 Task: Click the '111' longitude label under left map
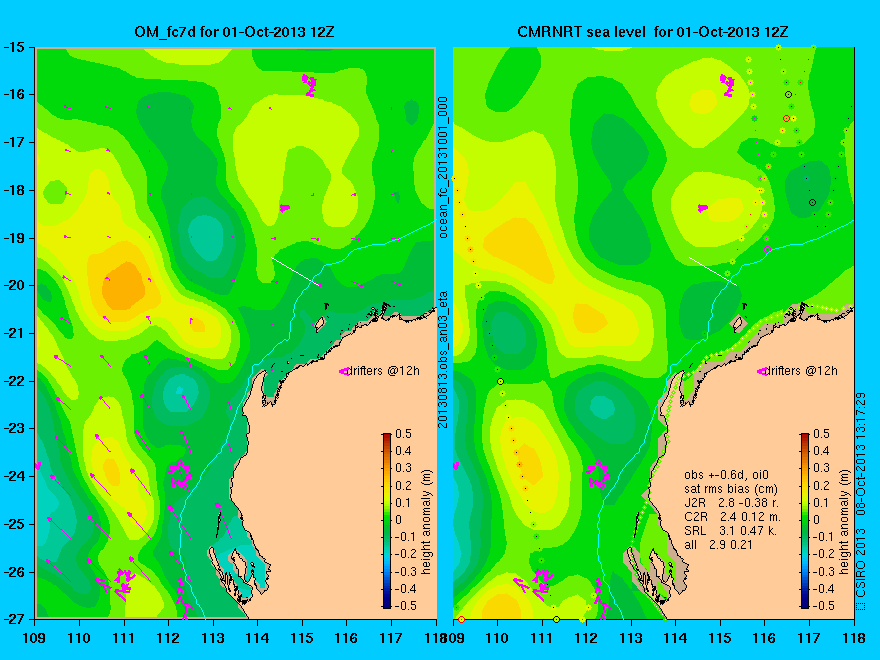tap(124, 638)
